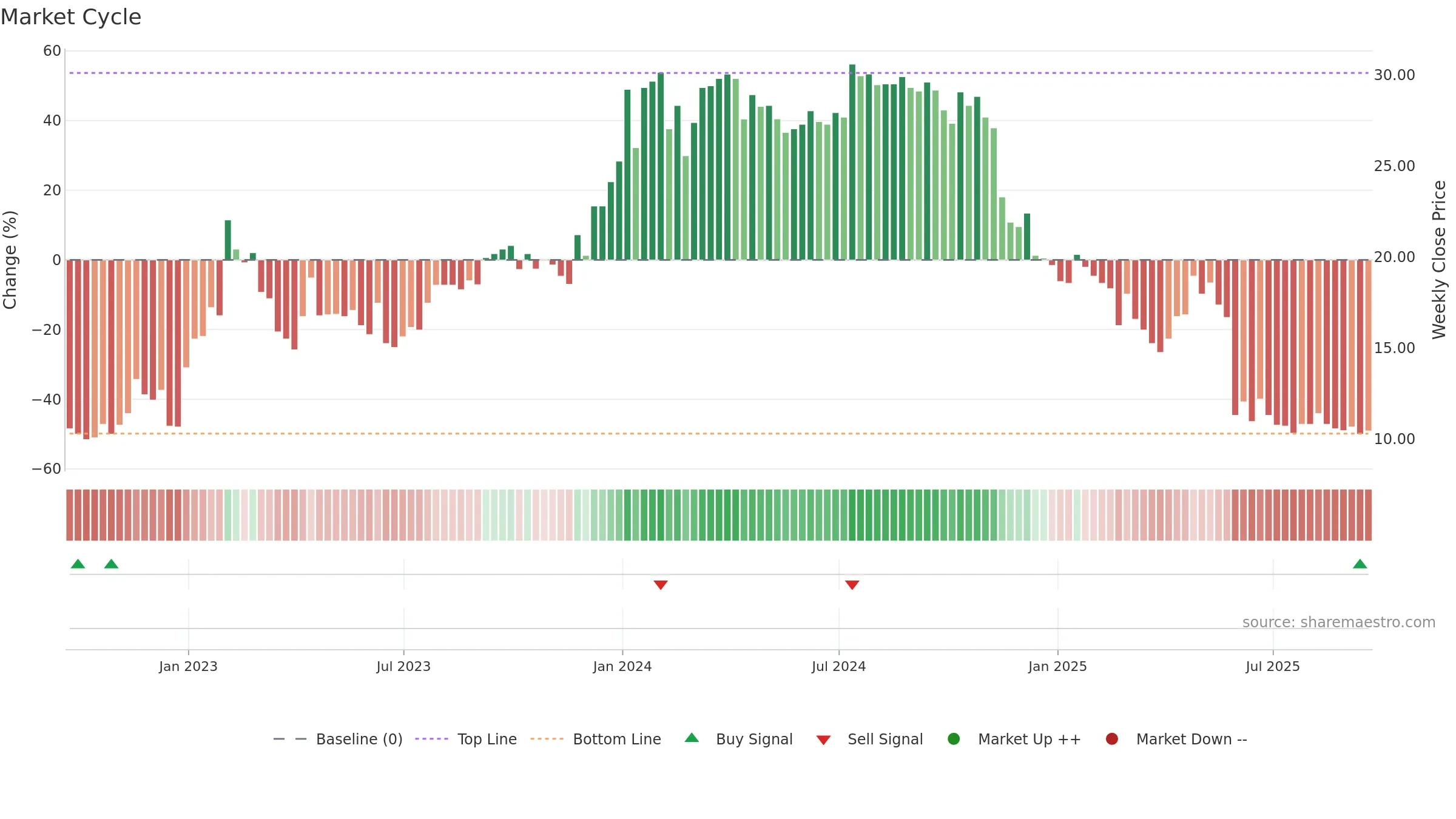Click the buy signal marker after Jul 2025
1456x819 pixels.
(1360, 564)
